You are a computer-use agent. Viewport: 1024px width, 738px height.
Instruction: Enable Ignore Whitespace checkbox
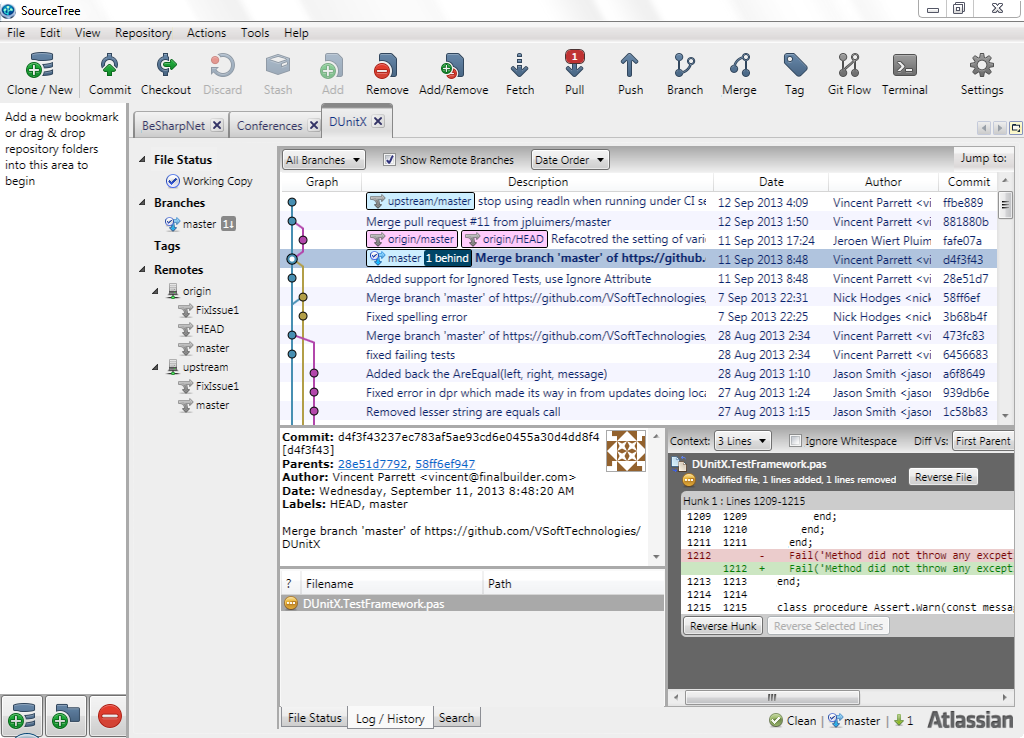(x=796, y=441)
